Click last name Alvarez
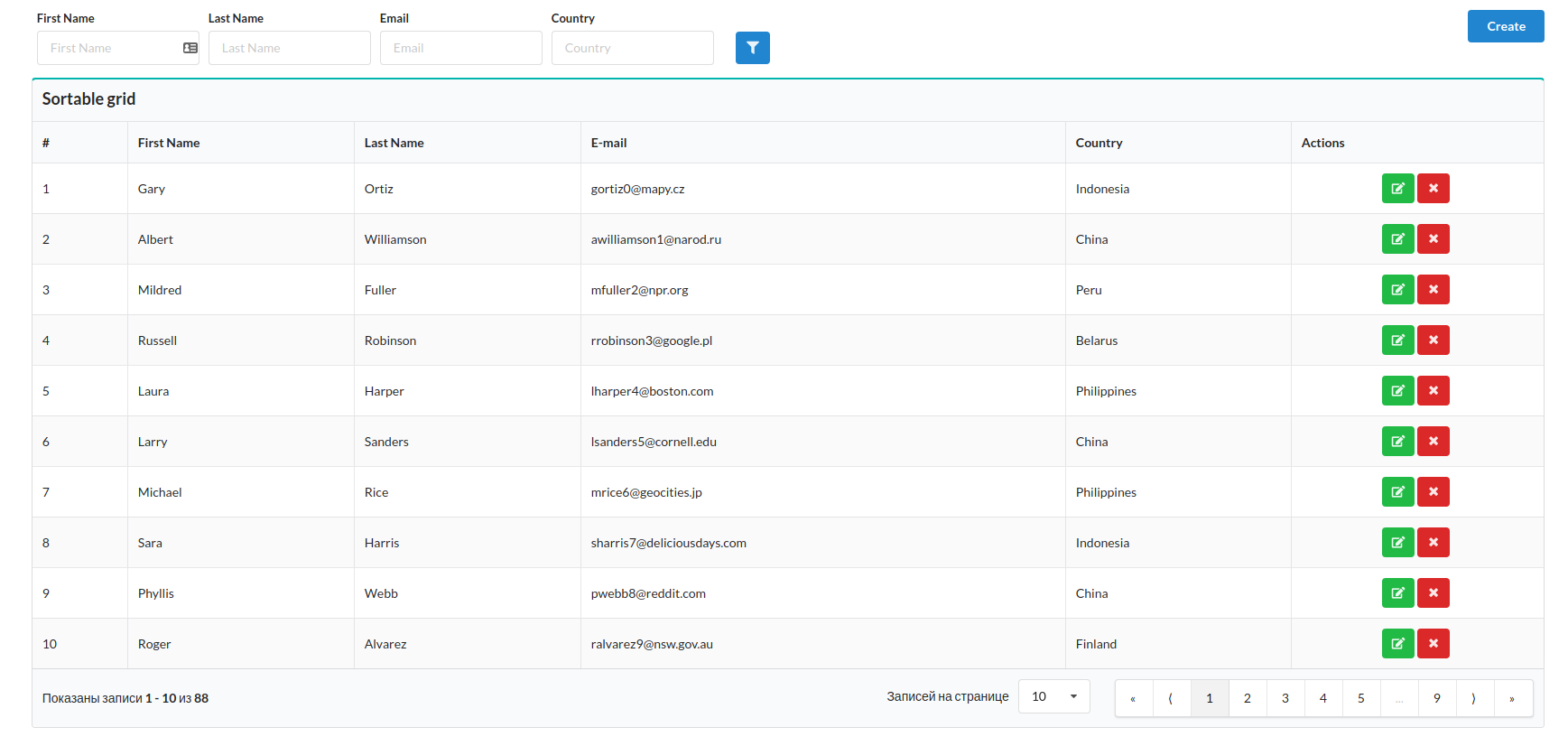Viewport: 1568px width, 746px height. [385, 644]
